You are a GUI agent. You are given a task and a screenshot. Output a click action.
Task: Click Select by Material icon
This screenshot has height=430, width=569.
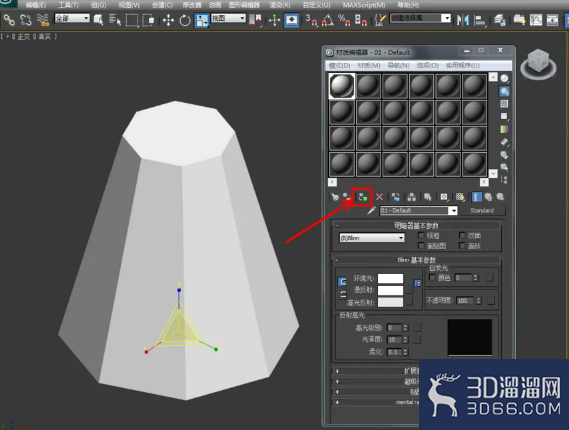(x=504, y=167)
